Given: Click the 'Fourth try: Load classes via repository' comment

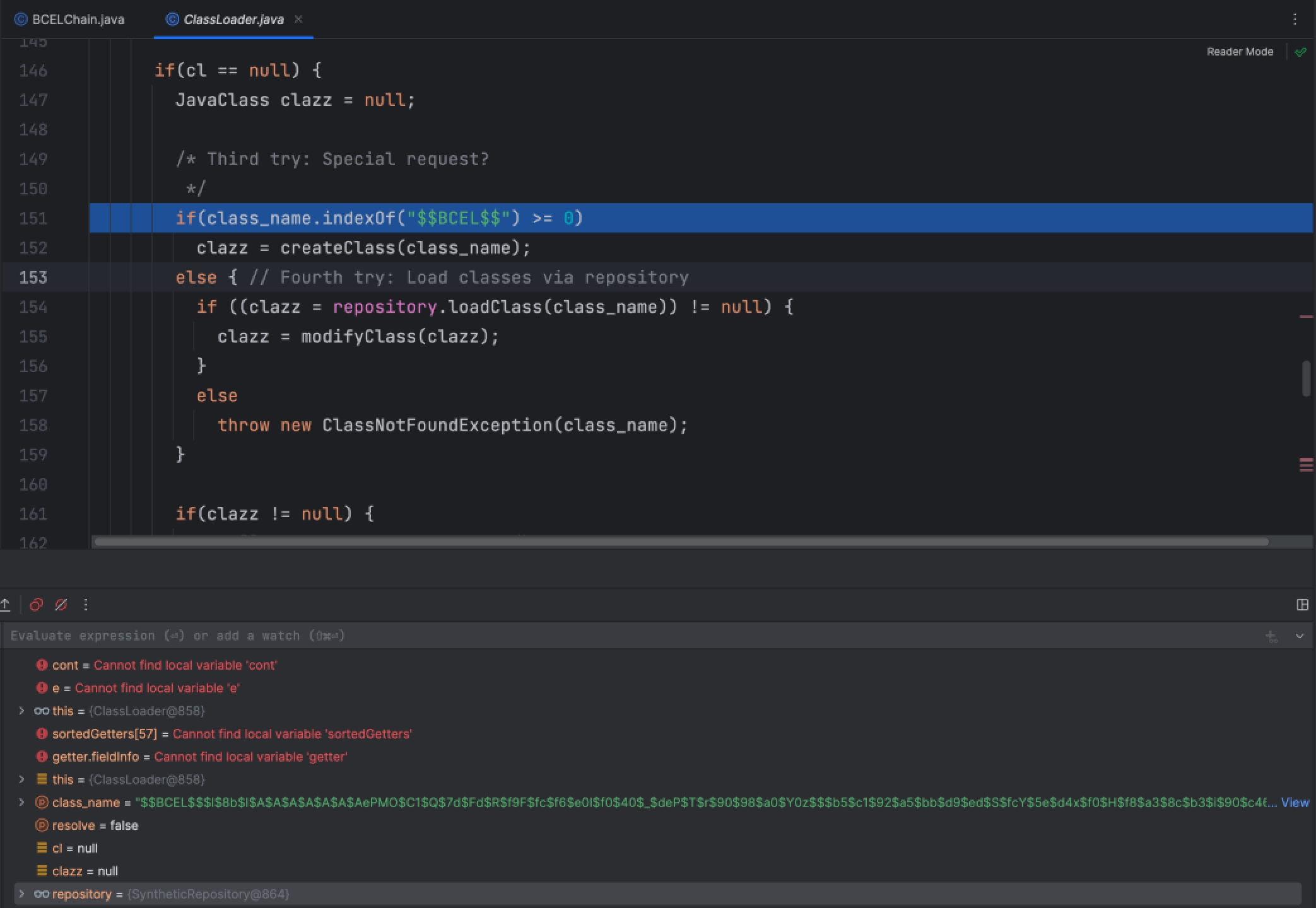Looking at the screenshot, I should (x=485, y=277).
